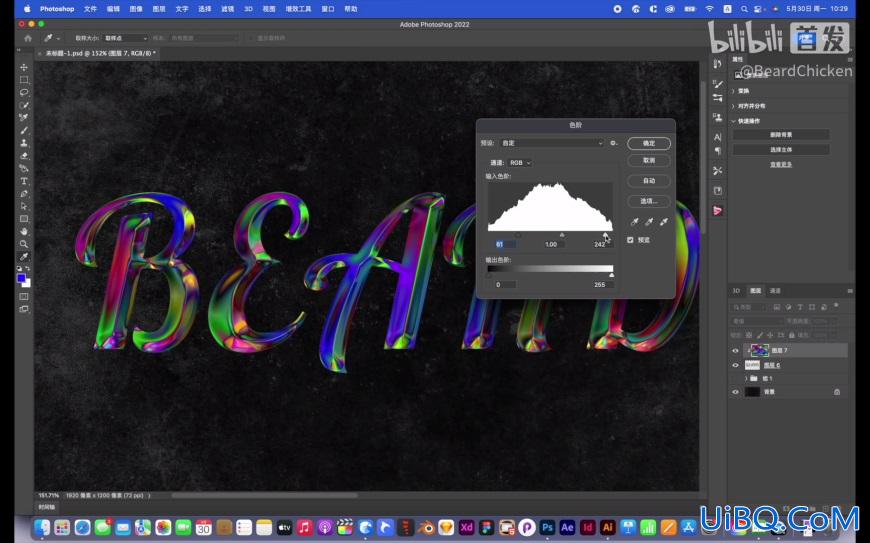Viewport: 870px width, 543px height.
Task: Select the Zoom tool
Action: (24, 244)
